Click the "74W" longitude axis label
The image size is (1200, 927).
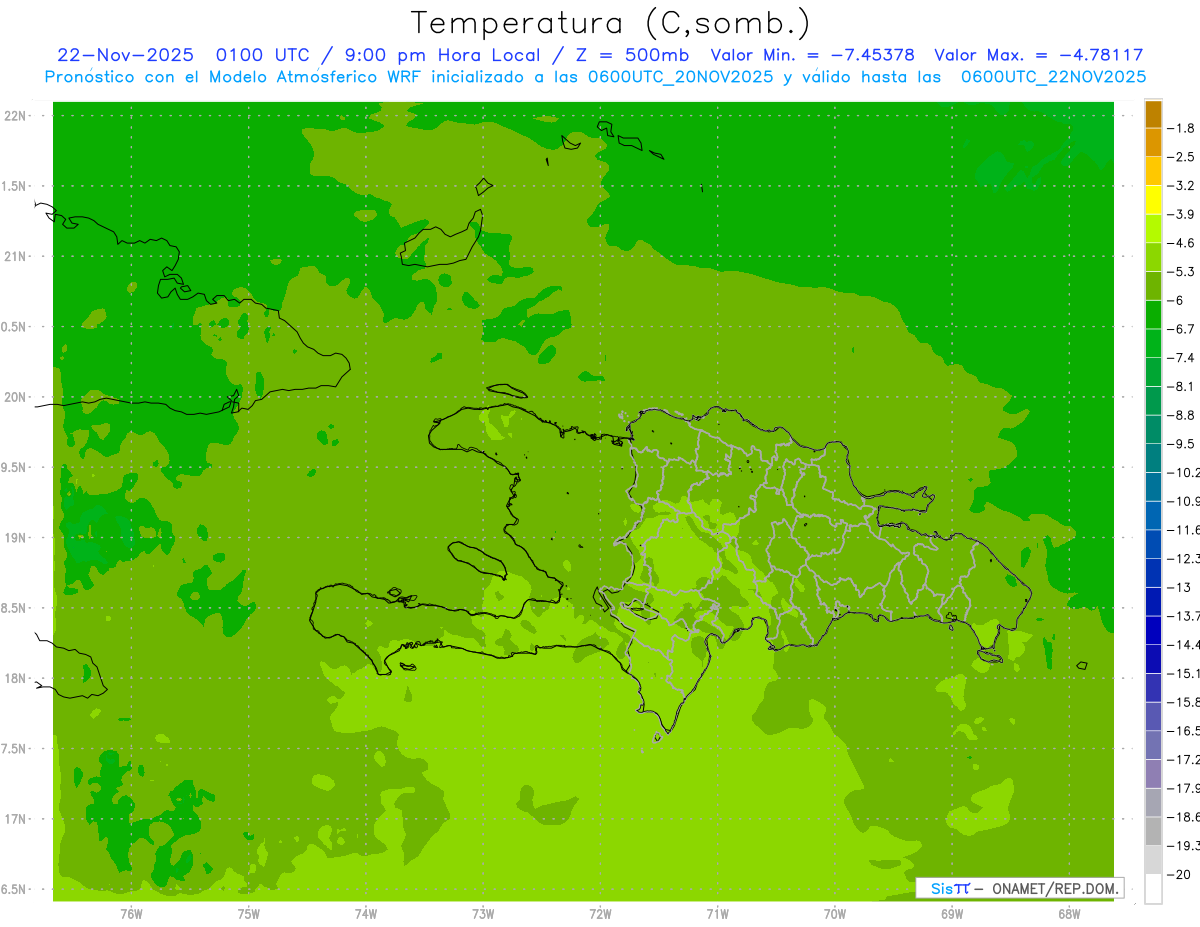[x=366, y=913]
